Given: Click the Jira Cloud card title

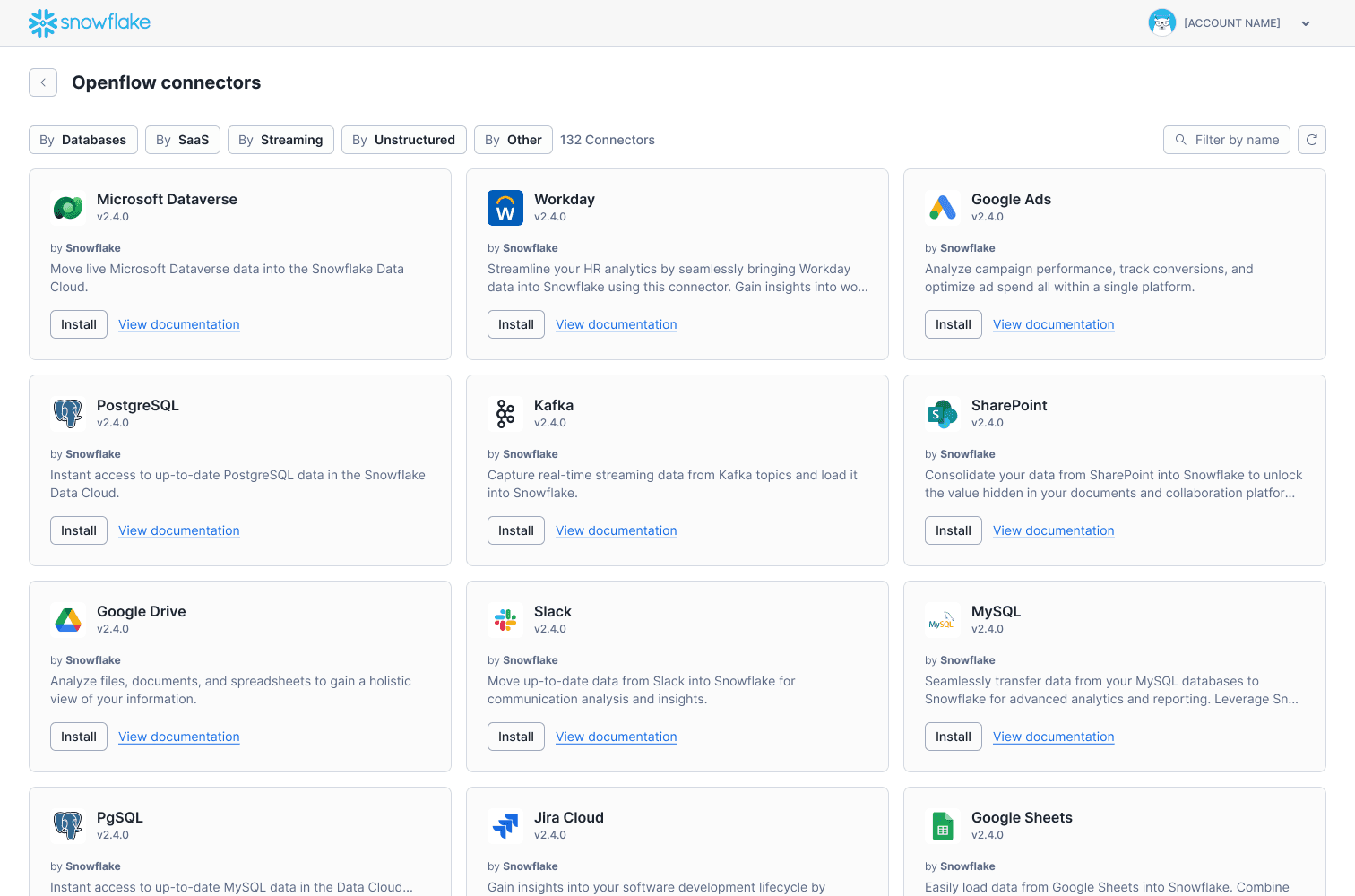Looking at the screenshot, I should (x=569, y=817).
